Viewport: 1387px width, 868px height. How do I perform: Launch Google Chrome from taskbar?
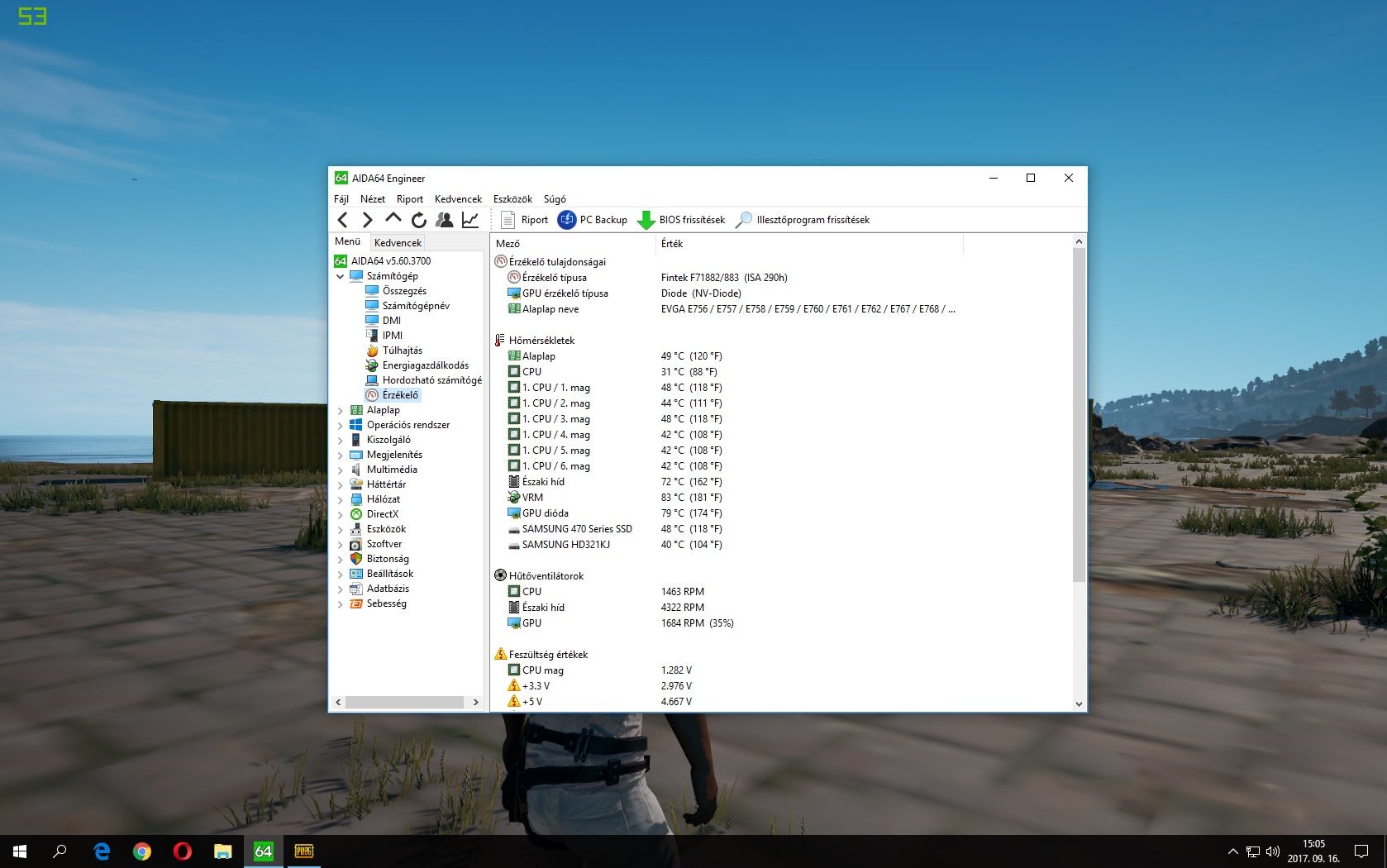pyautogui.click(x=142, y=851)
